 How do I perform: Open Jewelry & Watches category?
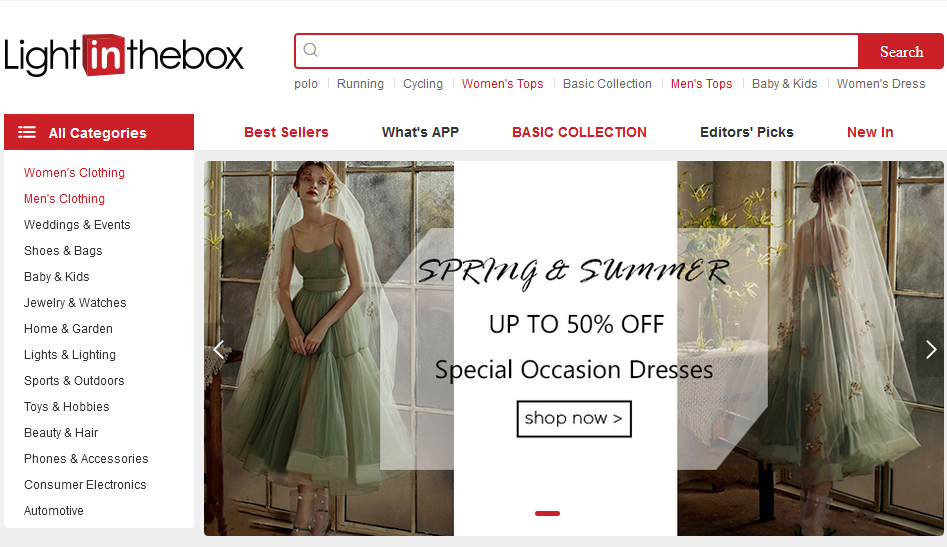tap(75, 303)
